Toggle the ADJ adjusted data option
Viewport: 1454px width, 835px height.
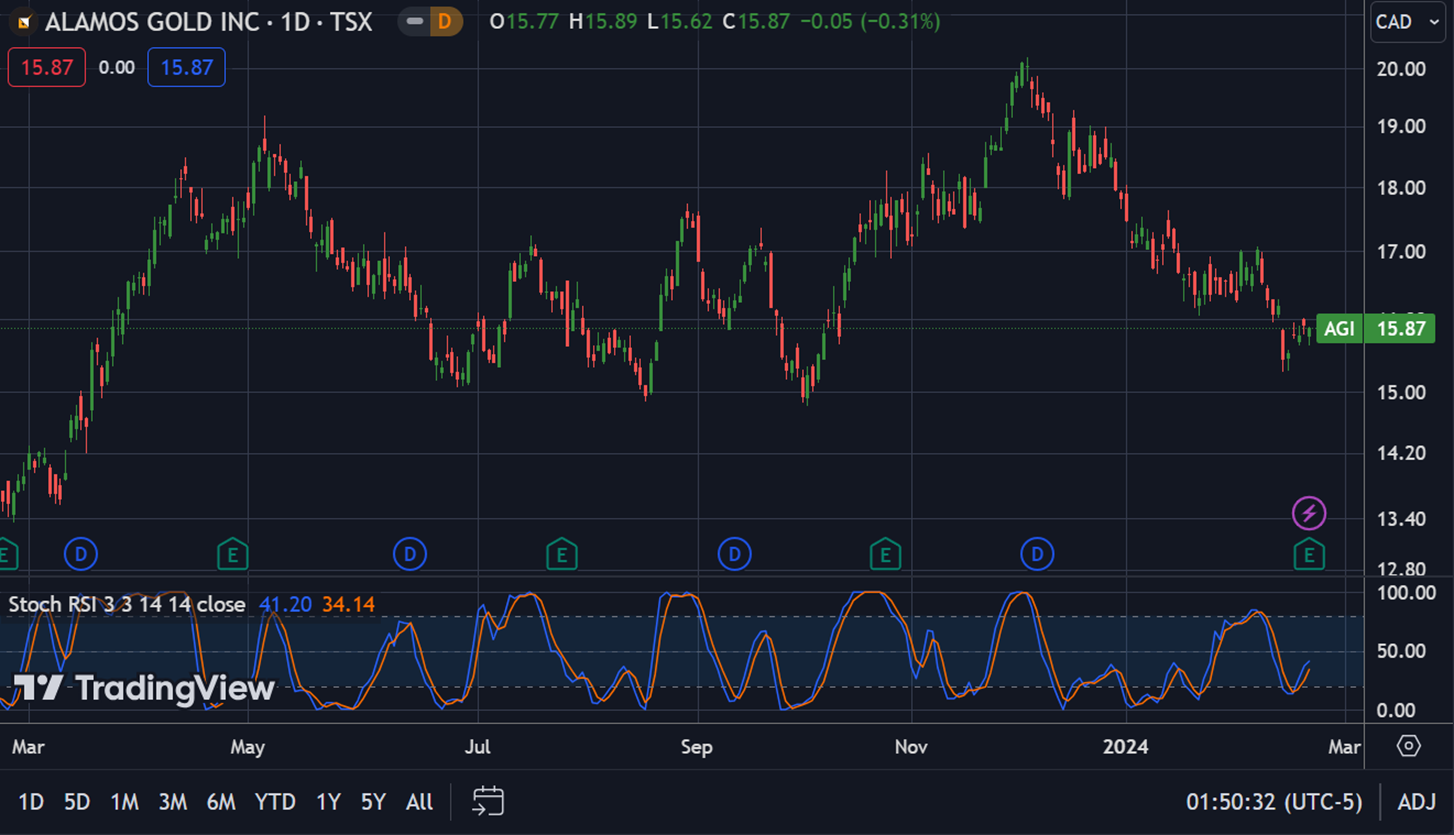(1416, 801)
